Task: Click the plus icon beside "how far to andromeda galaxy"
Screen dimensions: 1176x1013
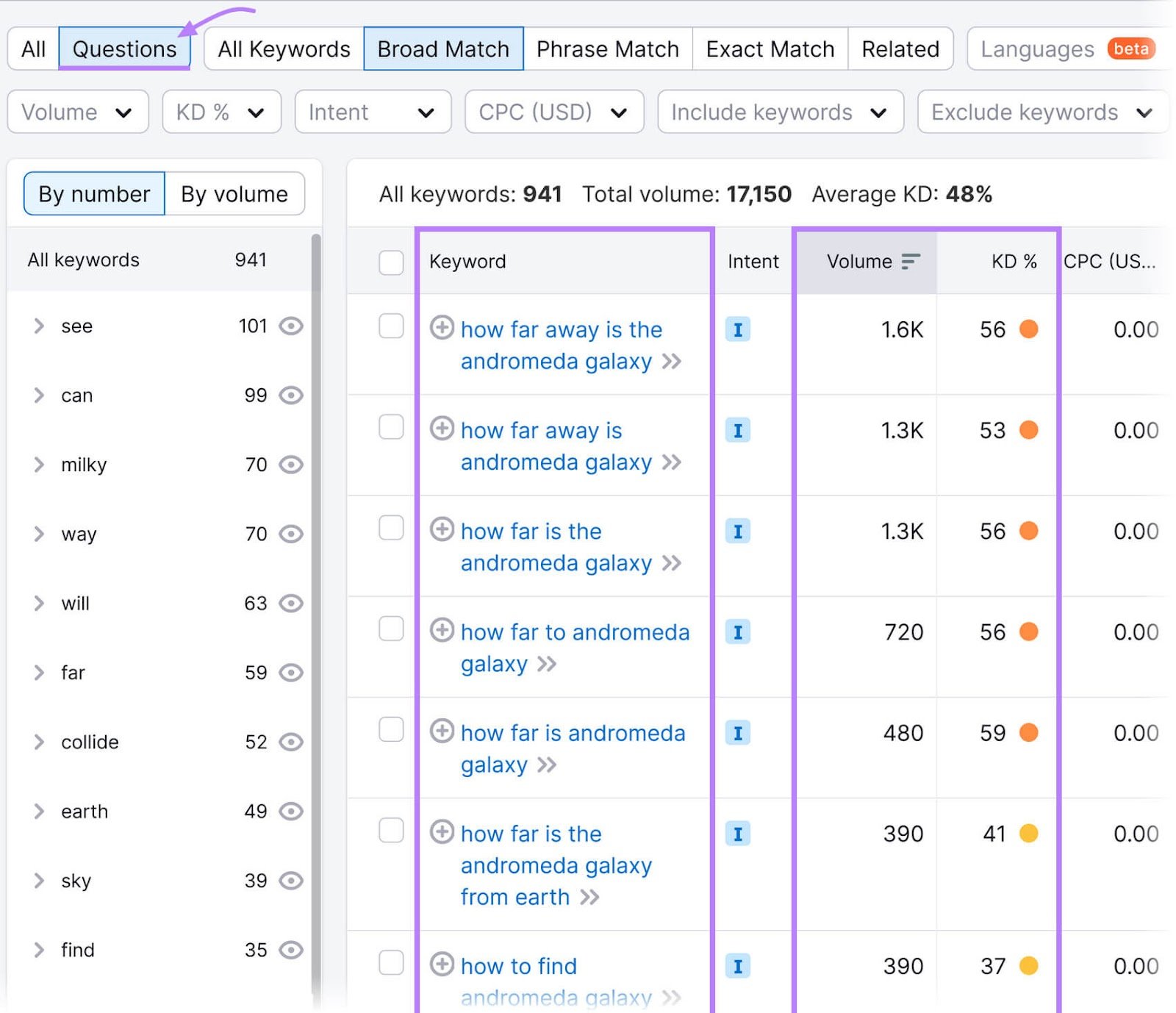Action: pyautogui.click(x=442, y=632)
